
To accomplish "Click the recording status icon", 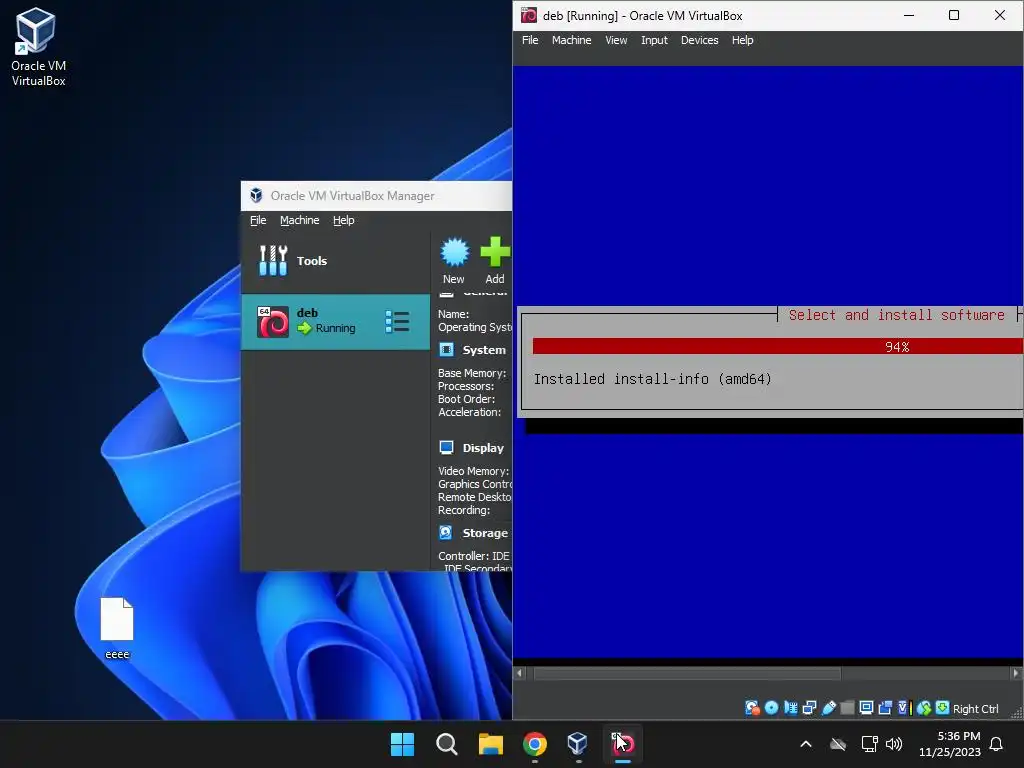I will coord(886,708).
